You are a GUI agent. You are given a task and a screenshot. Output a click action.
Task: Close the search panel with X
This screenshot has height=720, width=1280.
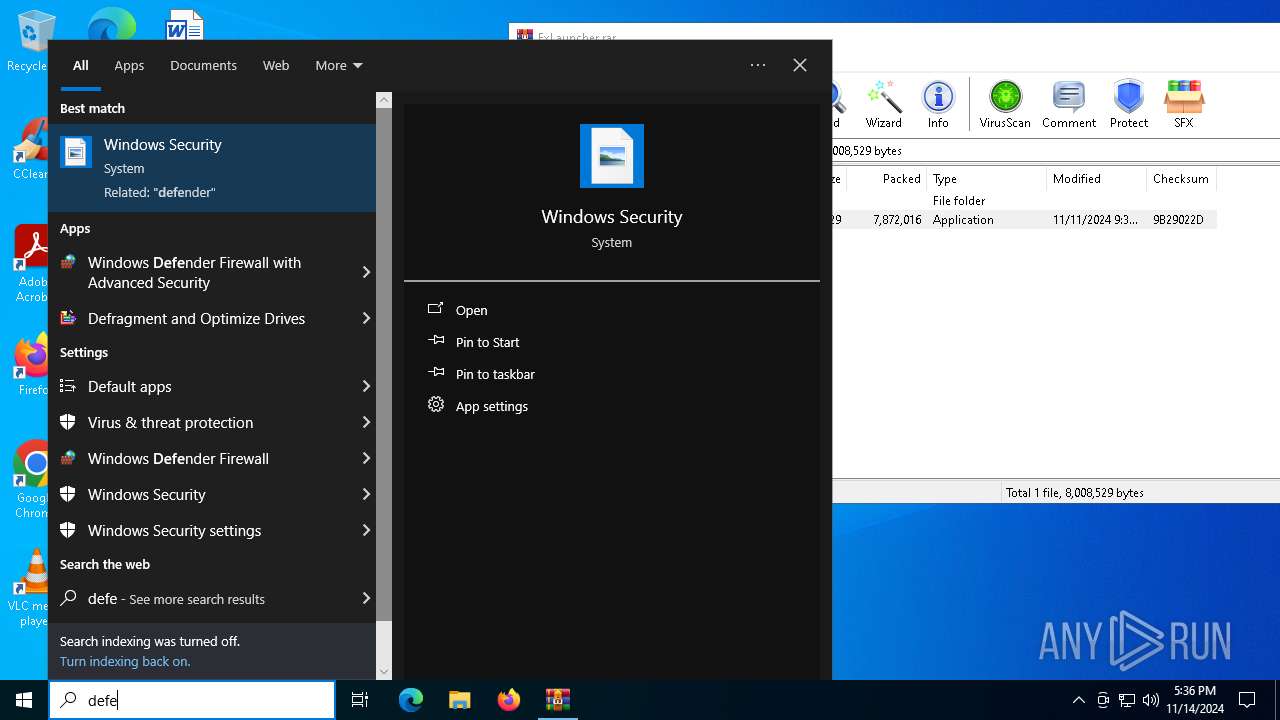(x=800, y=65)
